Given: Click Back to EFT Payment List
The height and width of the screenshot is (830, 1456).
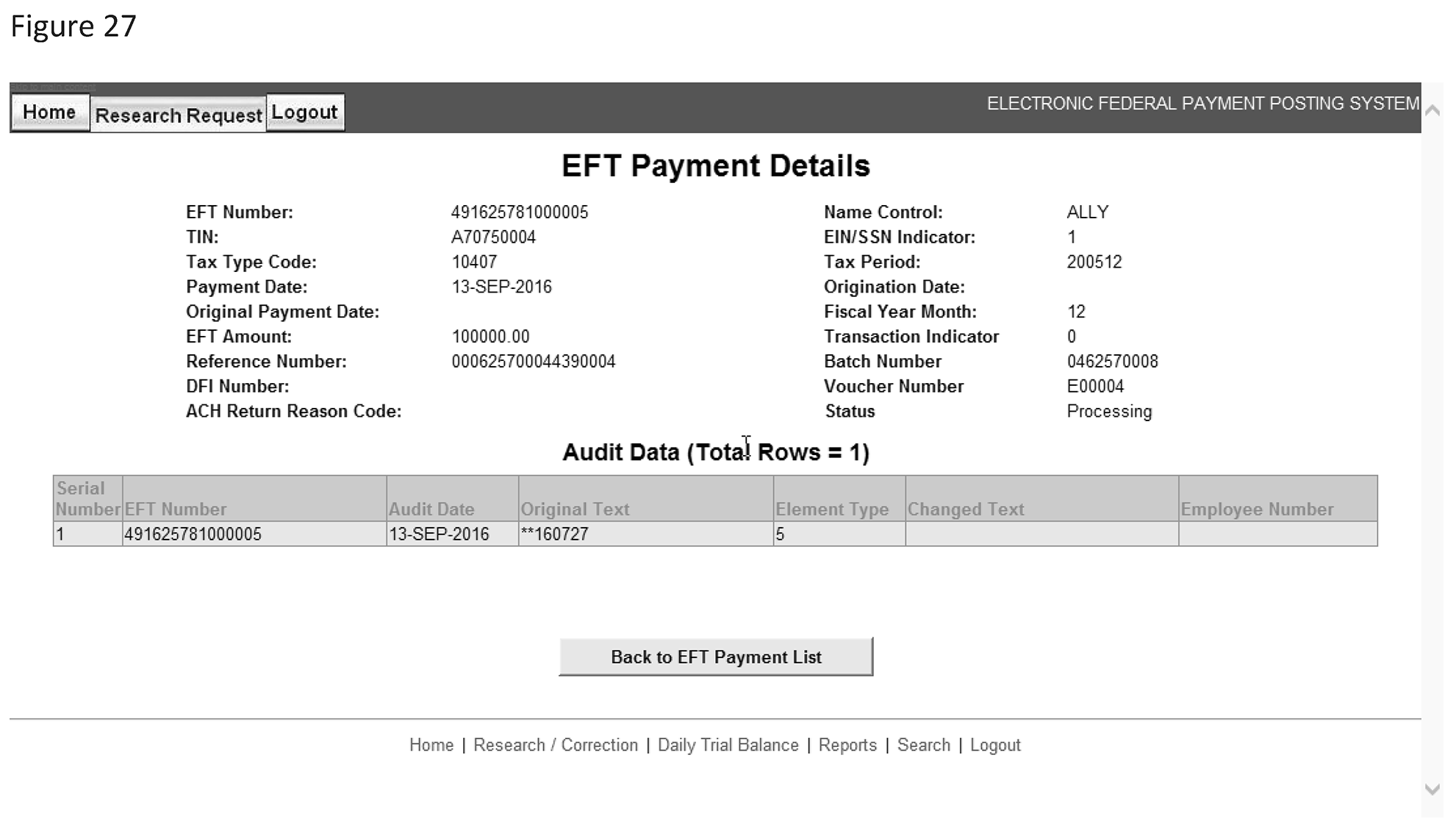Looking at the screenshot, I should click(x=715, y=657).
